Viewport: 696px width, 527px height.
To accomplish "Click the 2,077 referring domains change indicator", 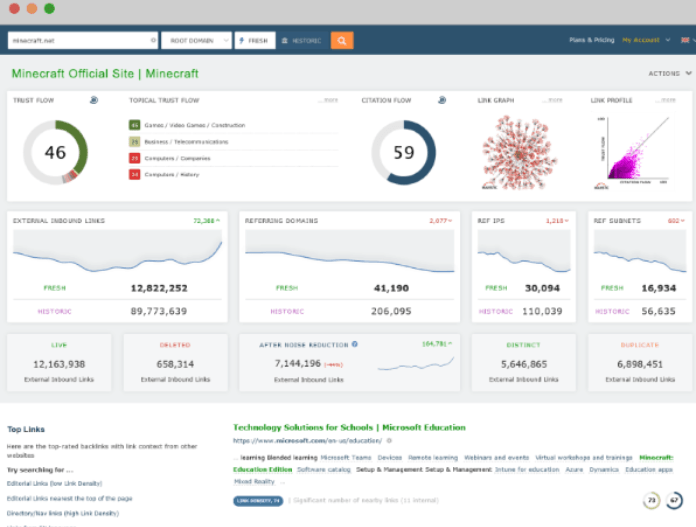I will tap(440, 221).
